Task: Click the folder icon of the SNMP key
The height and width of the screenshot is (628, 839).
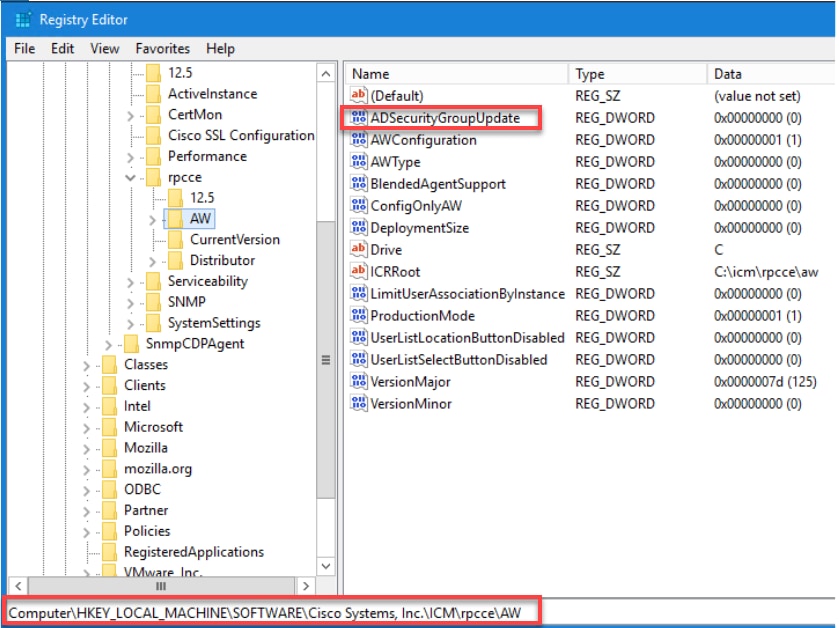Action: pyautogui.click(x=153, y=302)
